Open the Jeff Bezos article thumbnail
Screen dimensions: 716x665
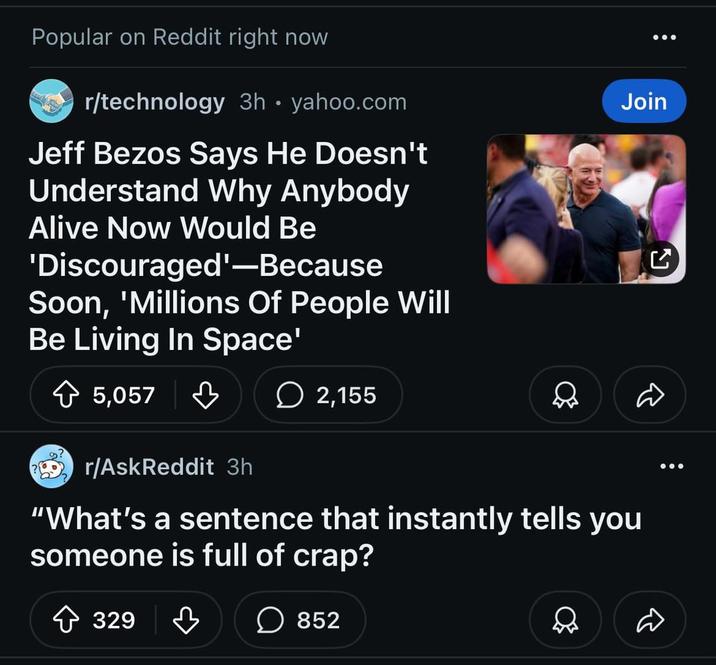(585, 208)
